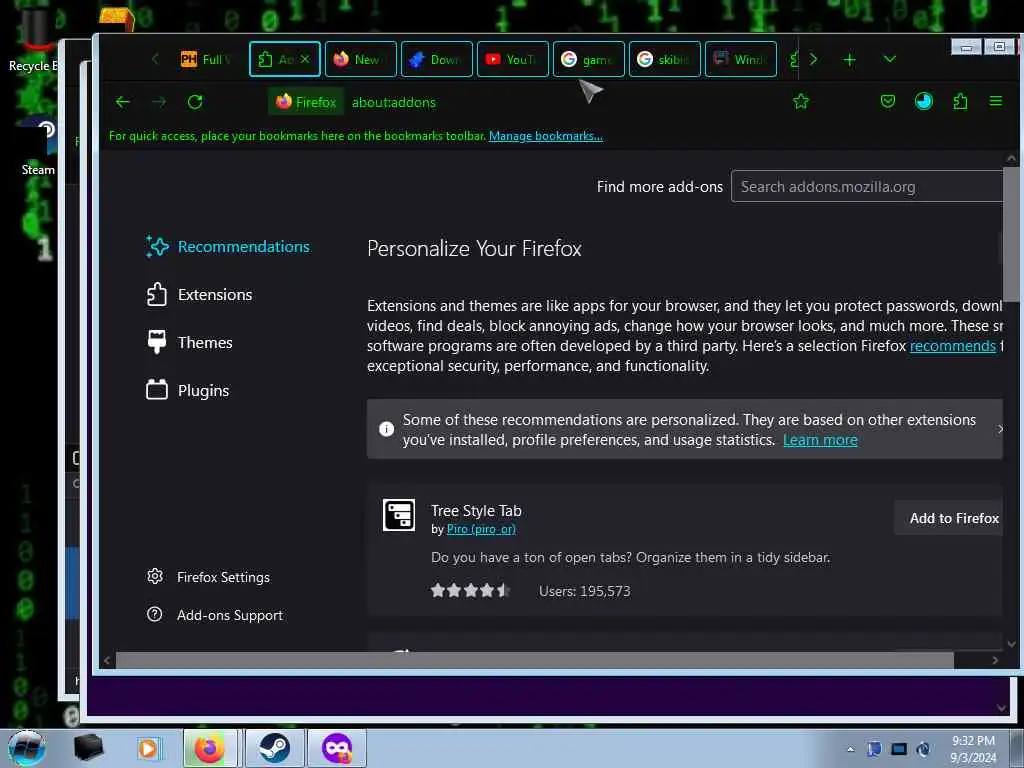Switch to the Down tab
This screenshot has width=1024, height=768.
pyautogui.click(x=437, y=59)
